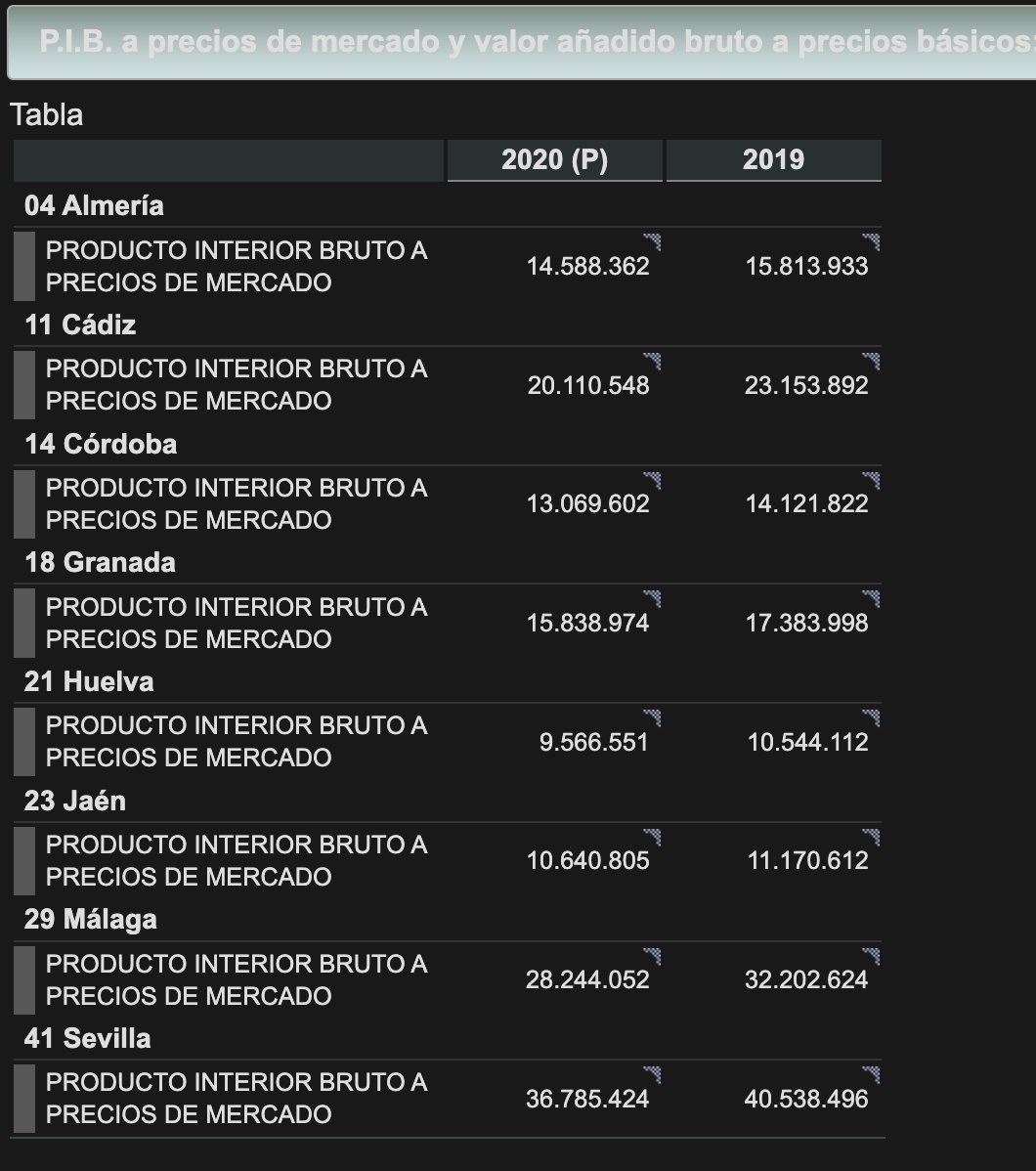Click the corner marker on Huelva's 2019 value
Screen dimensions: 1036x1171
point(871,718)
